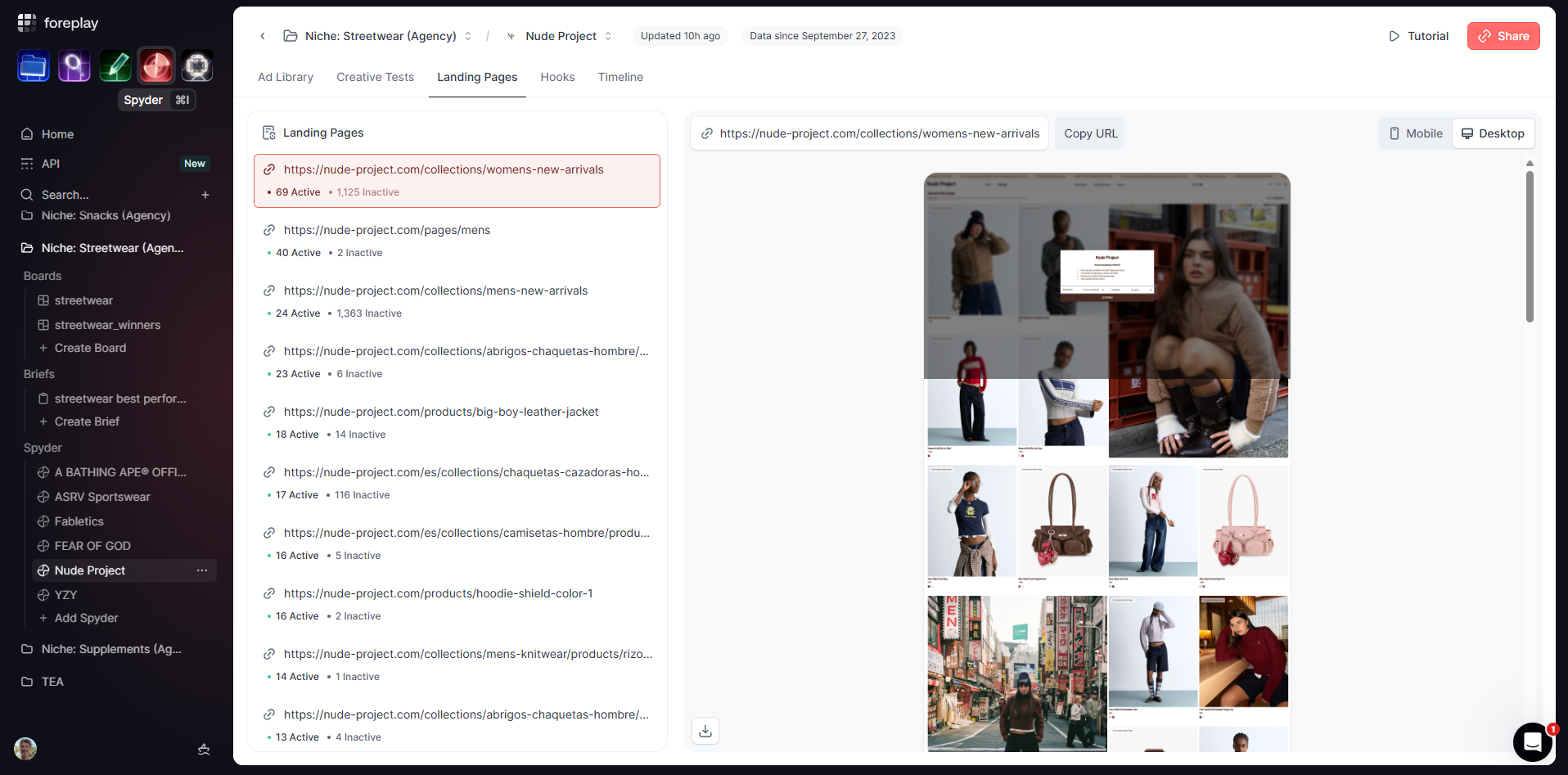This screenshot has width=1568, height=775.
Task: Click the Search field in sidebar
Action: [x=106, y=195]
